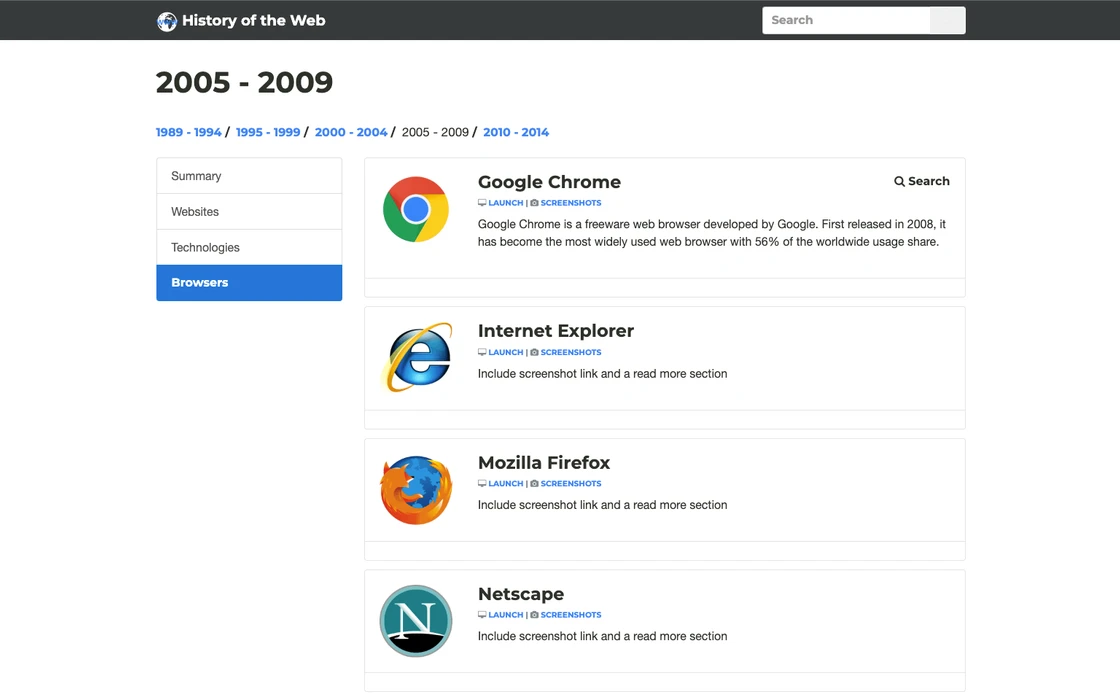
Task: Go to the 2010 - 2014 period
Action: point(516,132)
